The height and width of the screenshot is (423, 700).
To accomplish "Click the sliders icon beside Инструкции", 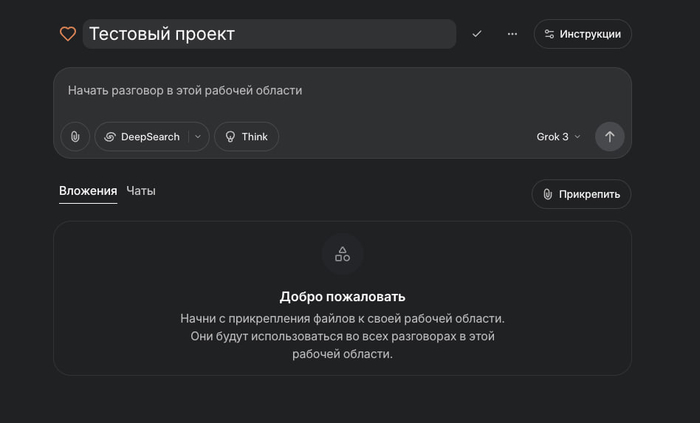I will pos(549,34).
